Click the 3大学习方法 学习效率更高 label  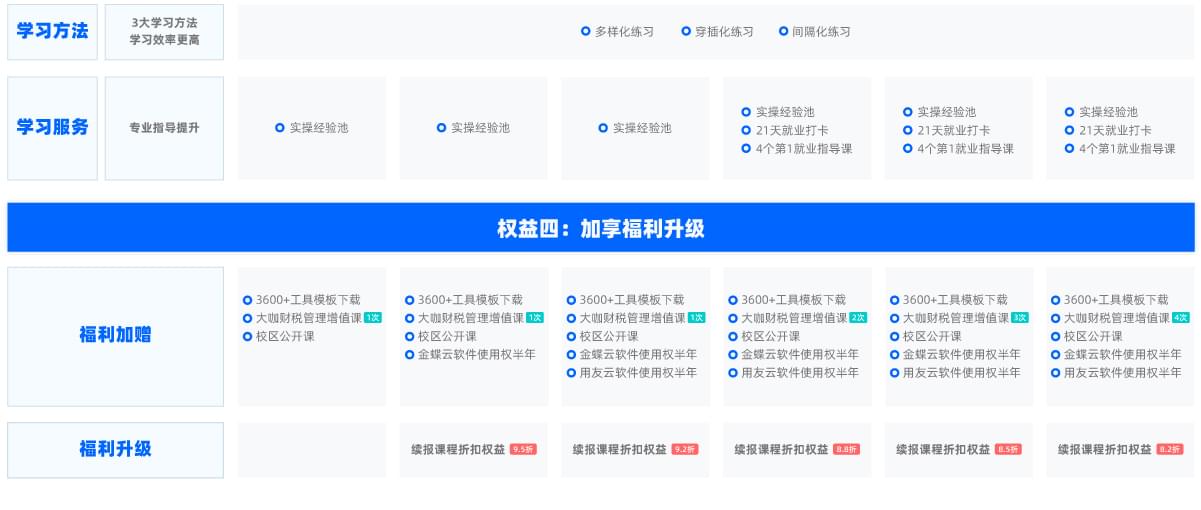(164, 32)
